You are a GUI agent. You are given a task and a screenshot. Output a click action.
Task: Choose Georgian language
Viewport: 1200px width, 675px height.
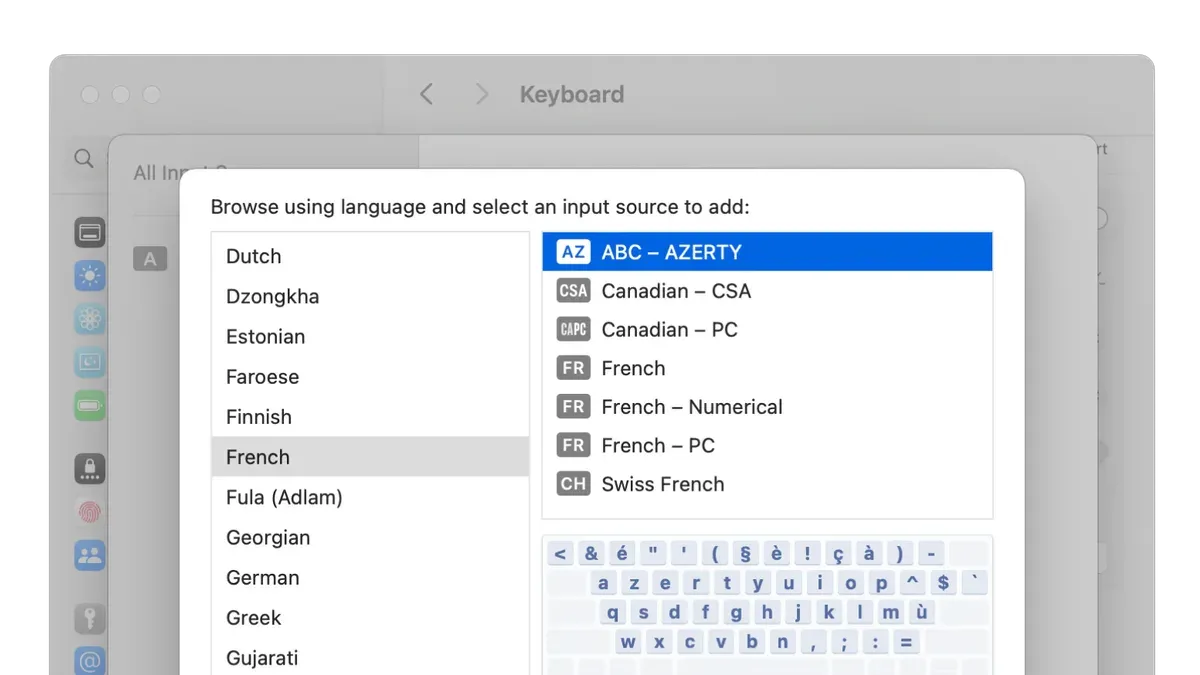(x=370, y=537)
